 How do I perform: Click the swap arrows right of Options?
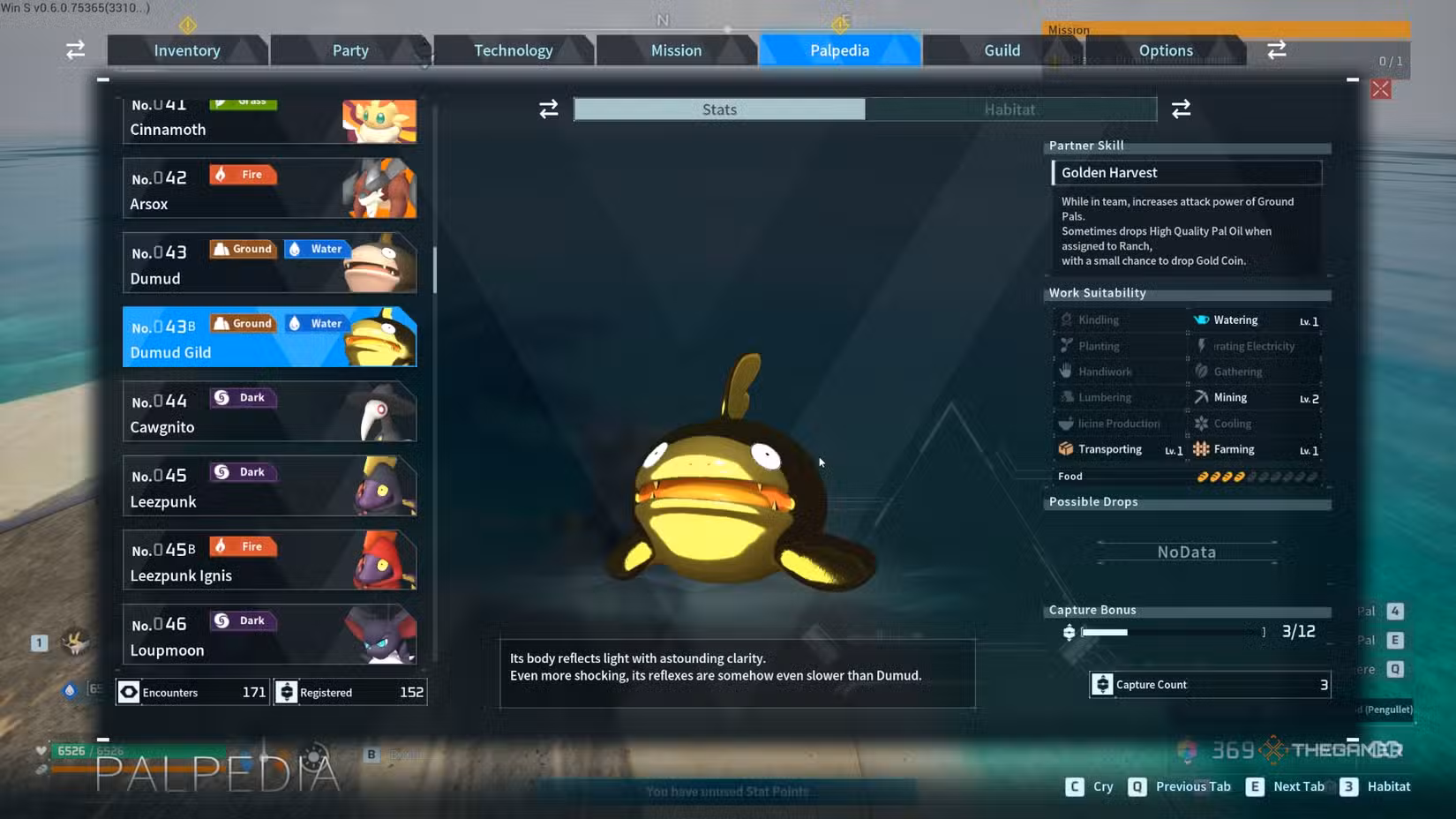point(1277,49)
